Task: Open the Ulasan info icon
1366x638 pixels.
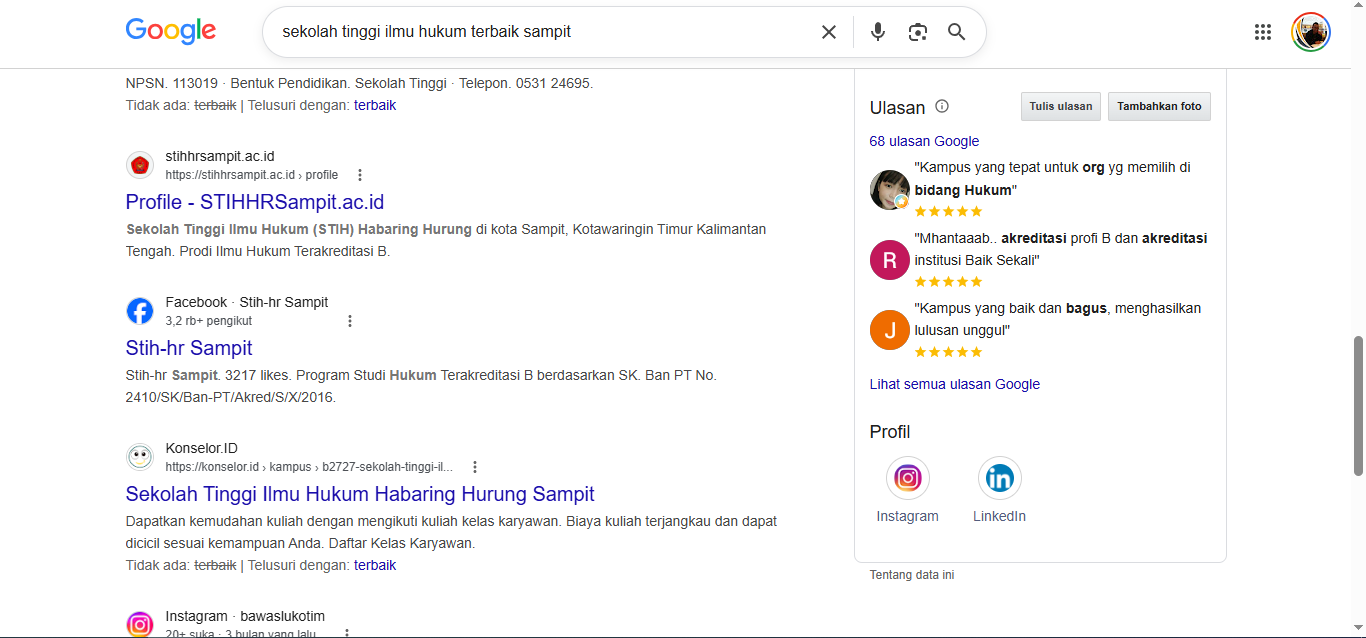Action: [942, 106]
